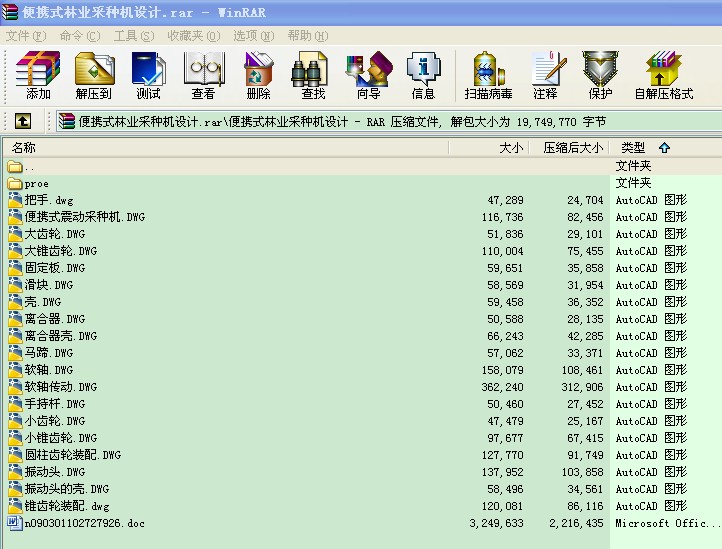This screenshot has height=549, width=722.
Task: Click the 保护 (Protect) archive icon
Action: pyautogui.click(x=600, y=75)
